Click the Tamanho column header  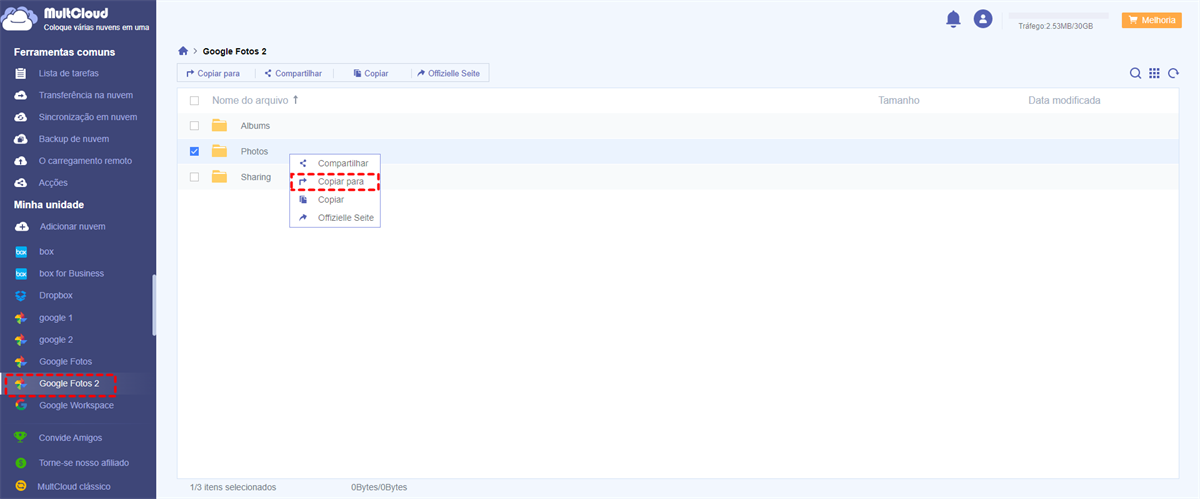899,101
